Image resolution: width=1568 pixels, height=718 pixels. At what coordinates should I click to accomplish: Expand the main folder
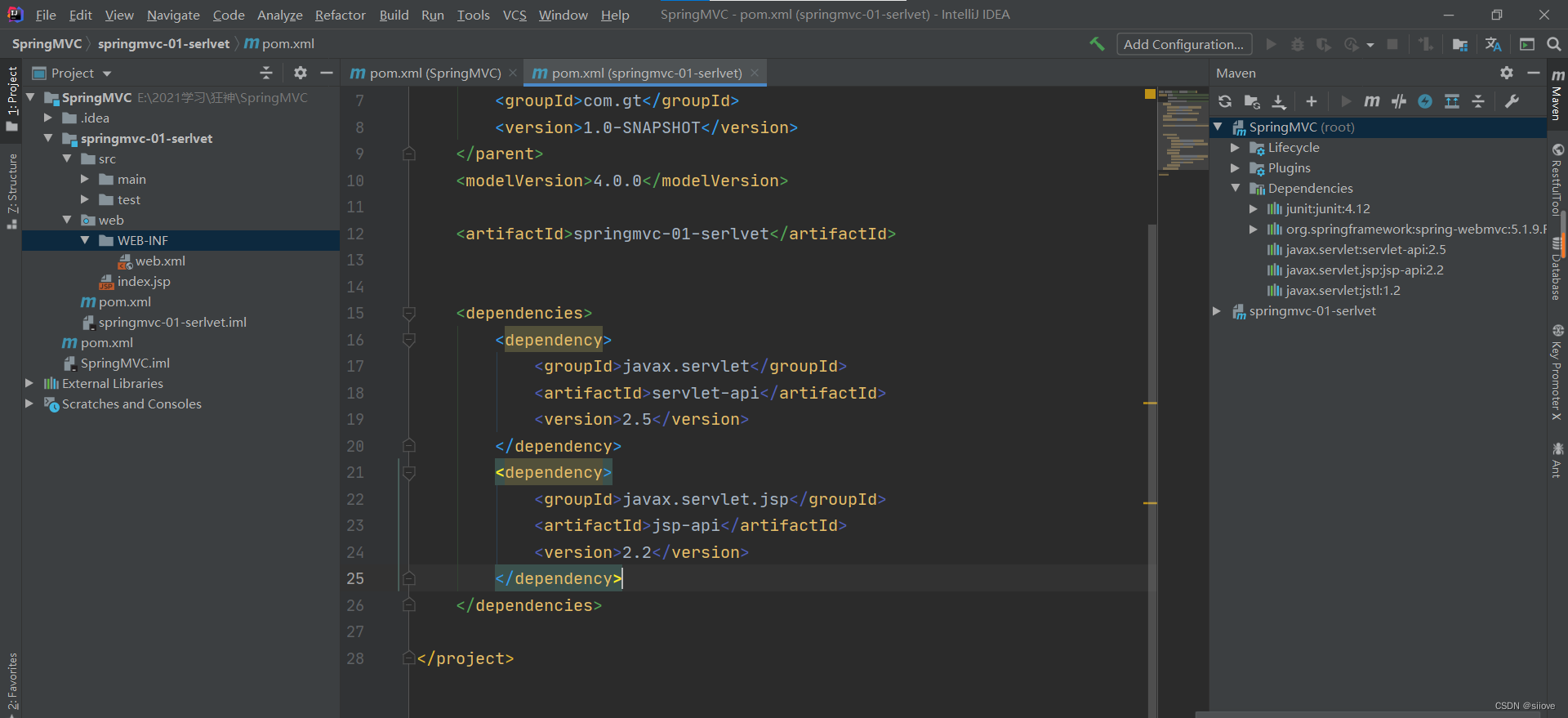(84, 179)
